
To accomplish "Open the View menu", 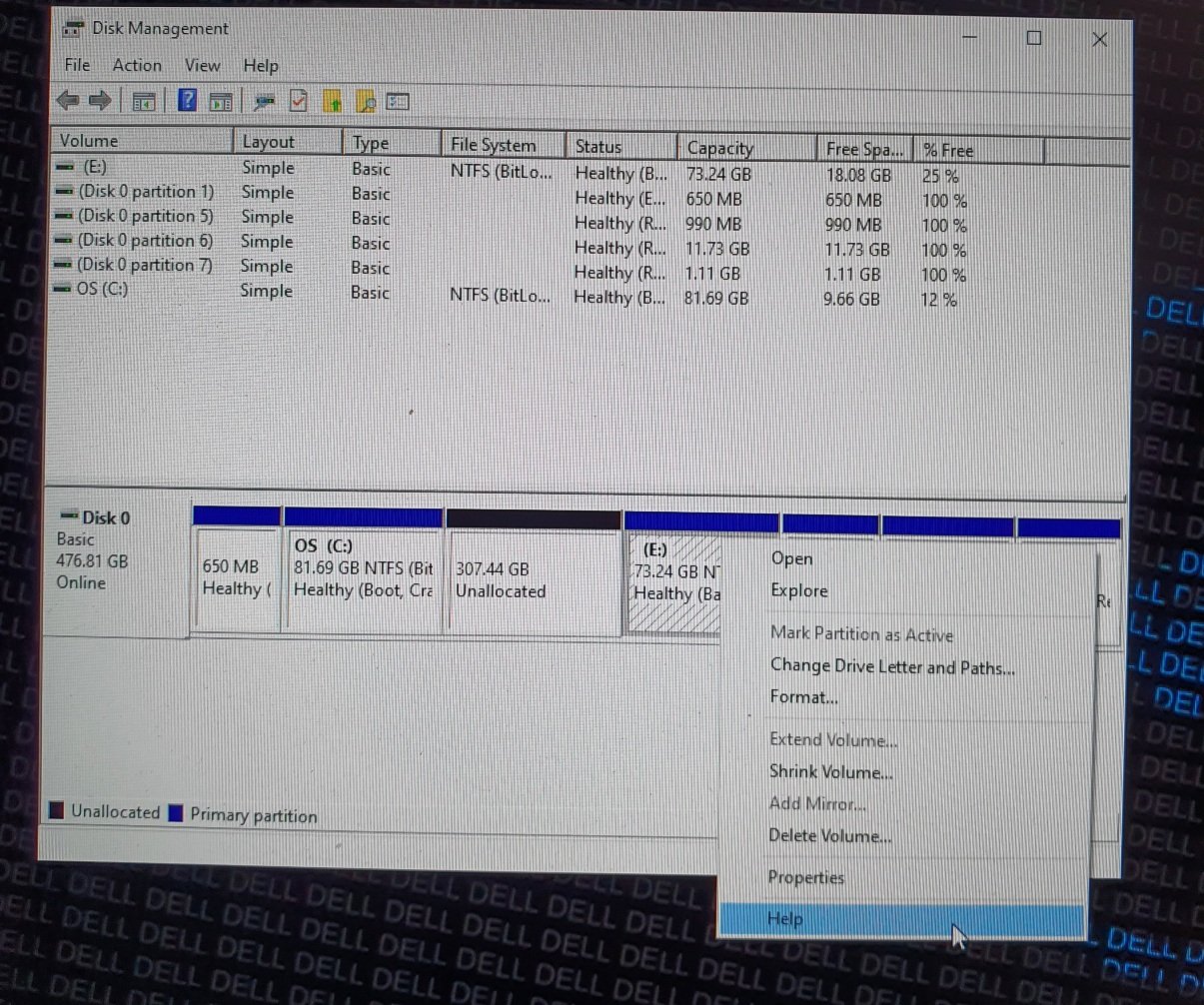I will [202, 65].
